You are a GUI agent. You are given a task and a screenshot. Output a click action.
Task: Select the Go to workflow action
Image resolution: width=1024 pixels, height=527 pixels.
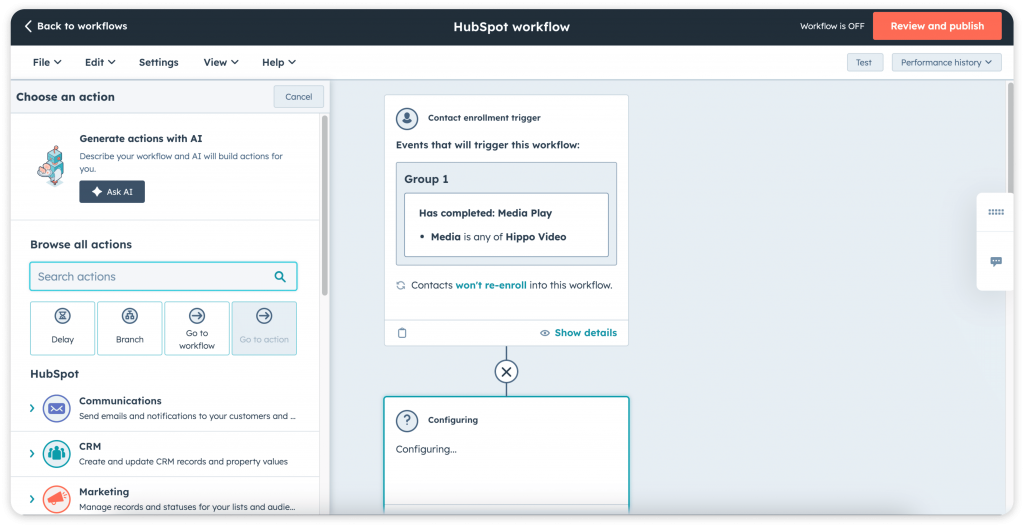(197, 328)
